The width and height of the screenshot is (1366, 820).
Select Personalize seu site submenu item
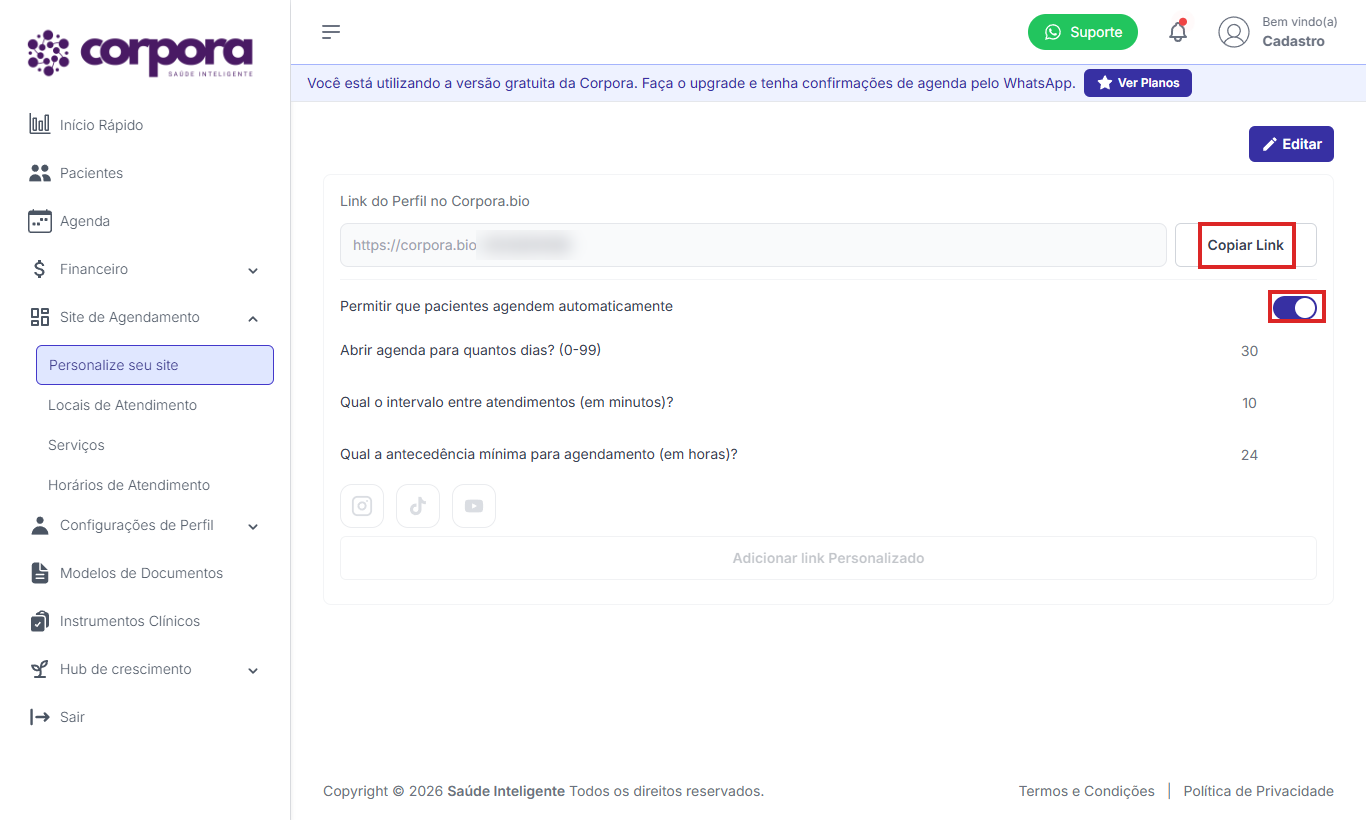click(155, 365)
